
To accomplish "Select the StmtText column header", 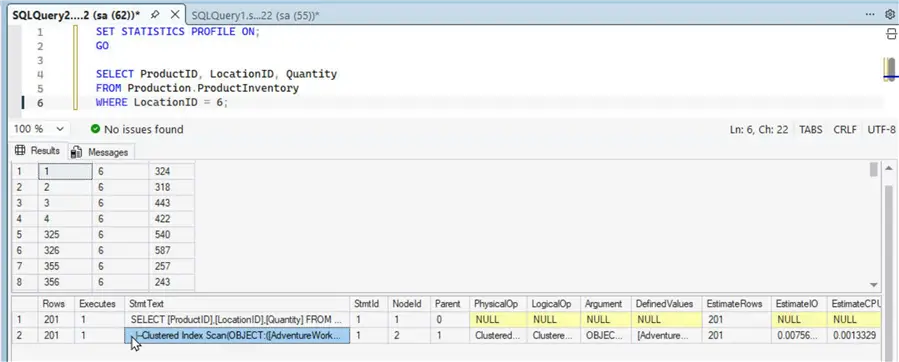I will [x=237, y=303].
